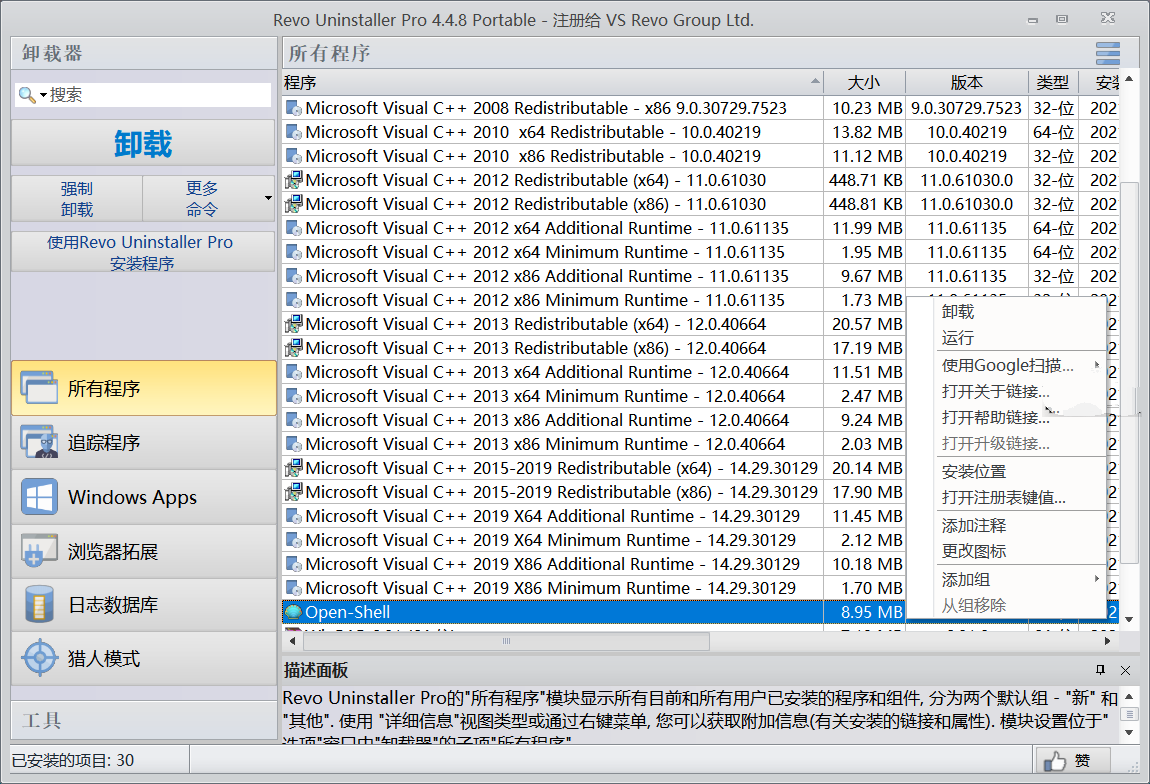1150x784 pixels.
Task: Pin the 描述面板 description panel
Action: tap(1101, 670)
